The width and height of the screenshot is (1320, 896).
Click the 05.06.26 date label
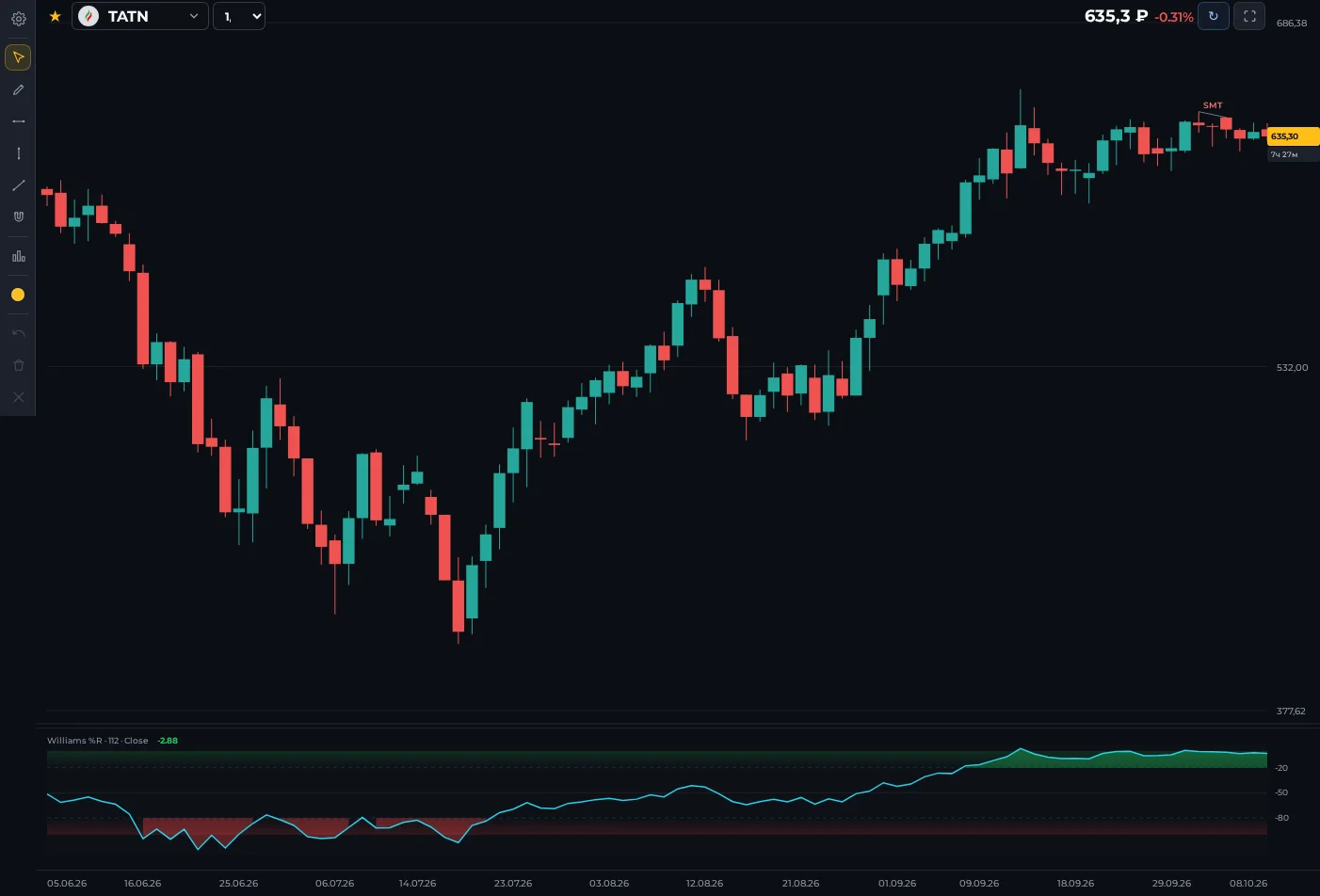click(67, 884)
